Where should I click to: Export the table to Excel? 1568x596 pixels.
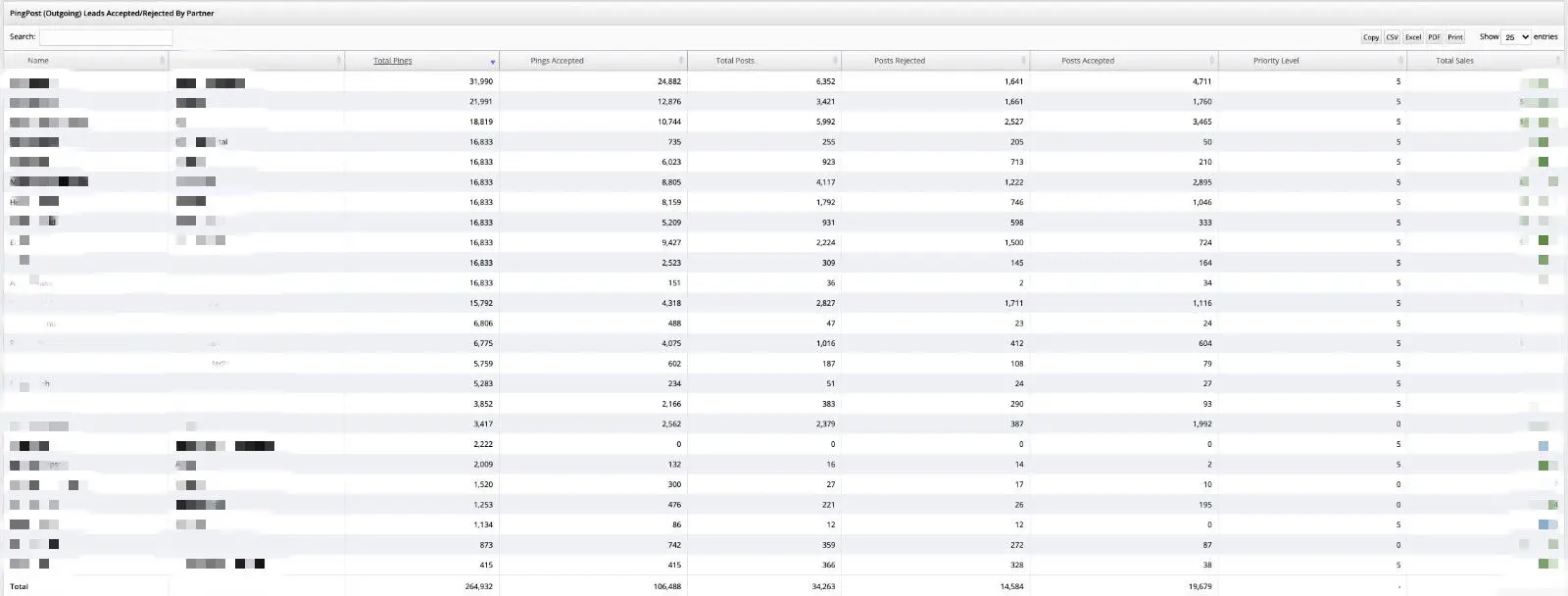click(x=1412, y=37)
